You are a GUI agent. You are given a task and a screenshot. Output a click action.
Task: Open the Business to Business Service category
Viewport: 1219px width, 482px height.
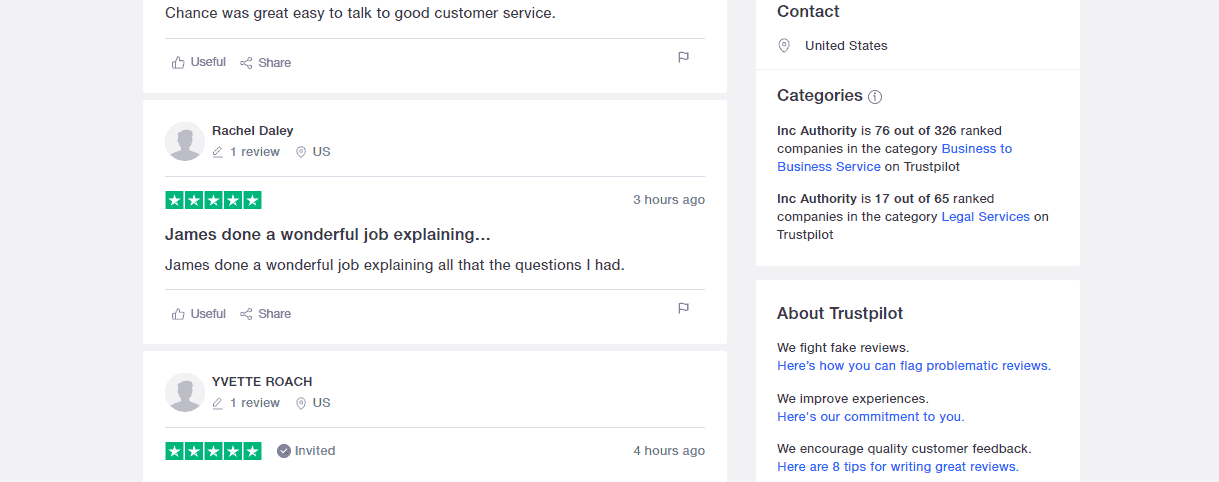[894, 158]
